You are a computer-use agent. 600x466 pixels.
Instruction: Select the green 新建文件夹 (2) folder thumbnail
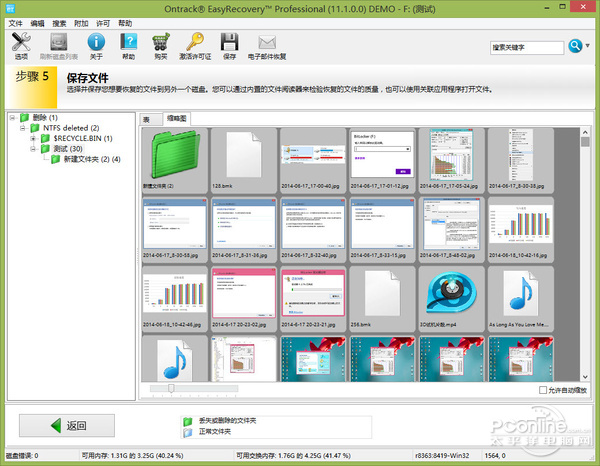point(174,160)
